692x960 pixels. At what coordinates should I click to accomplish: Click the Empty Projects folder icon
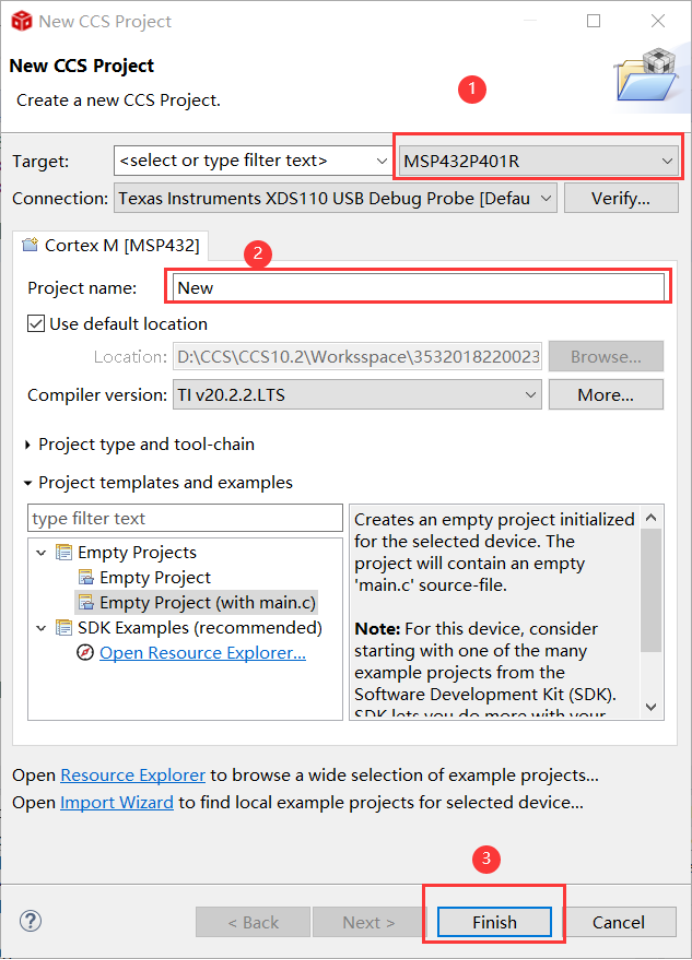point(64,552)
